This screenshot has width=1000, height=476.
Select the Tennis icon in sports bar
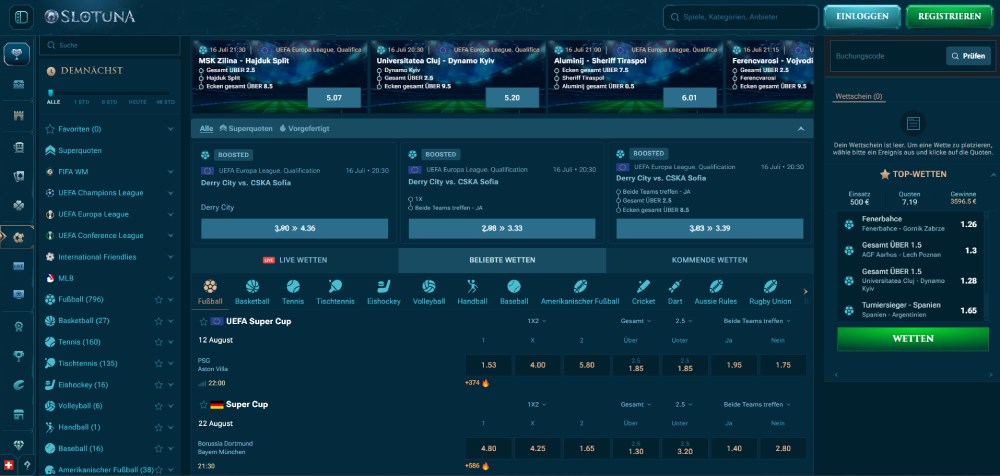tap(293, 286)
